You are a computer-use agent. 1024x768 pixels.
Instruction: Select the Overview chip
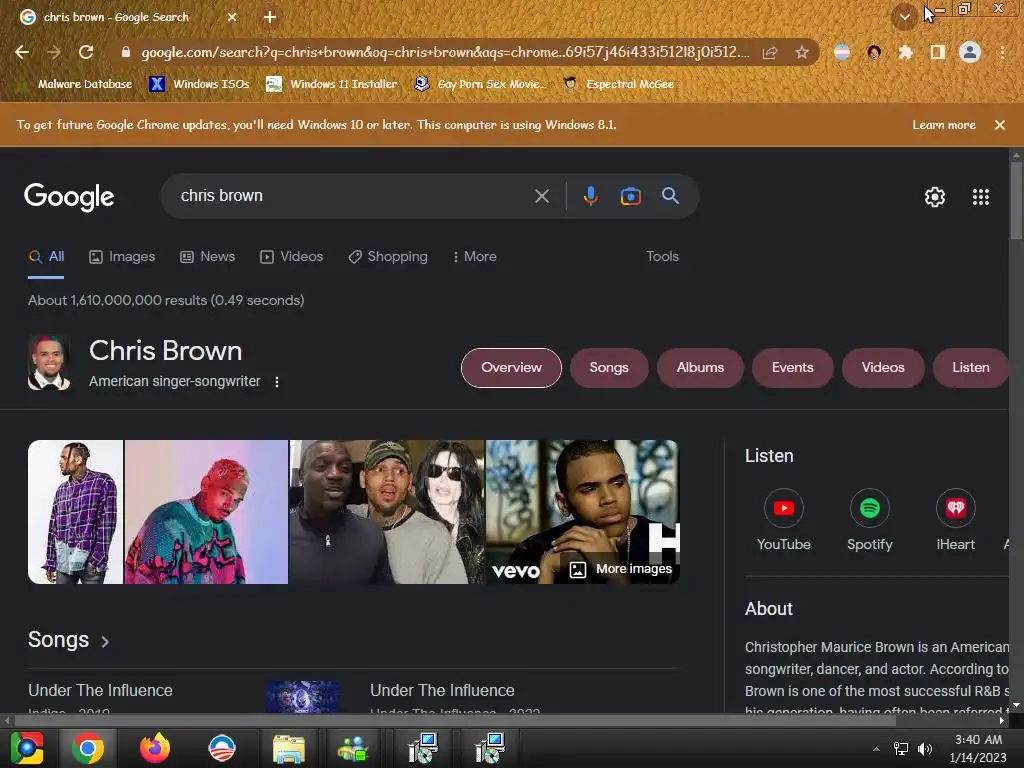pyautogui.click(x=511, y=368)
